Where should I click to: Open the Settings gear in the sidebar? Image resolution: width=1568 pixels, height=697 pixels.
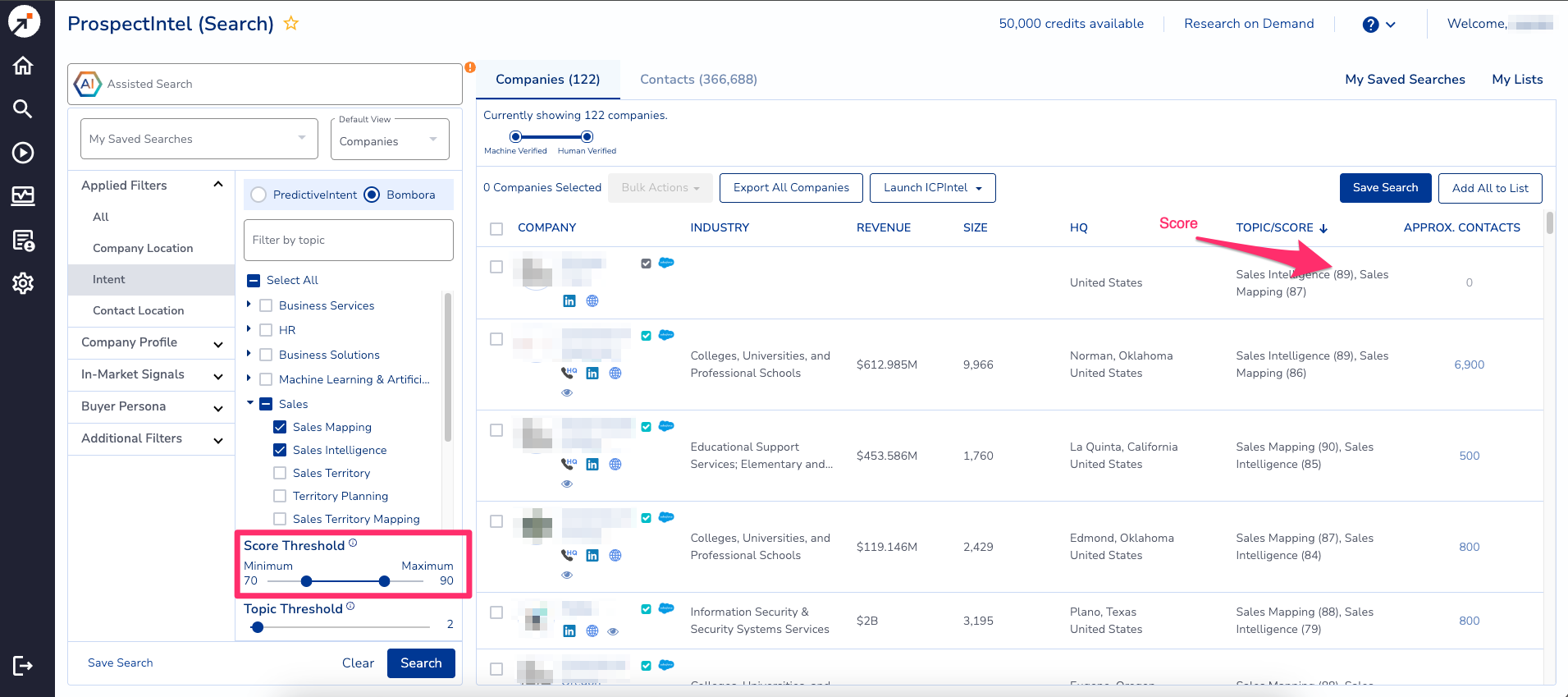23,283
